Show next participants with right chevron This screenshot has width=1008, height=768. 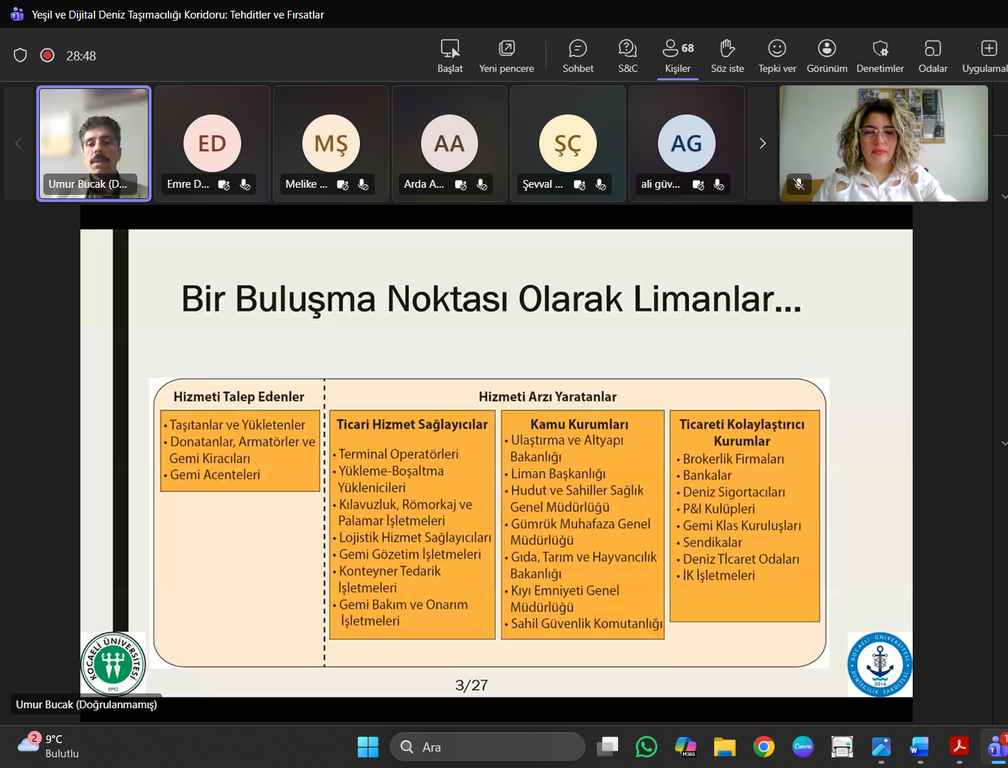click(x=762, y=144)
